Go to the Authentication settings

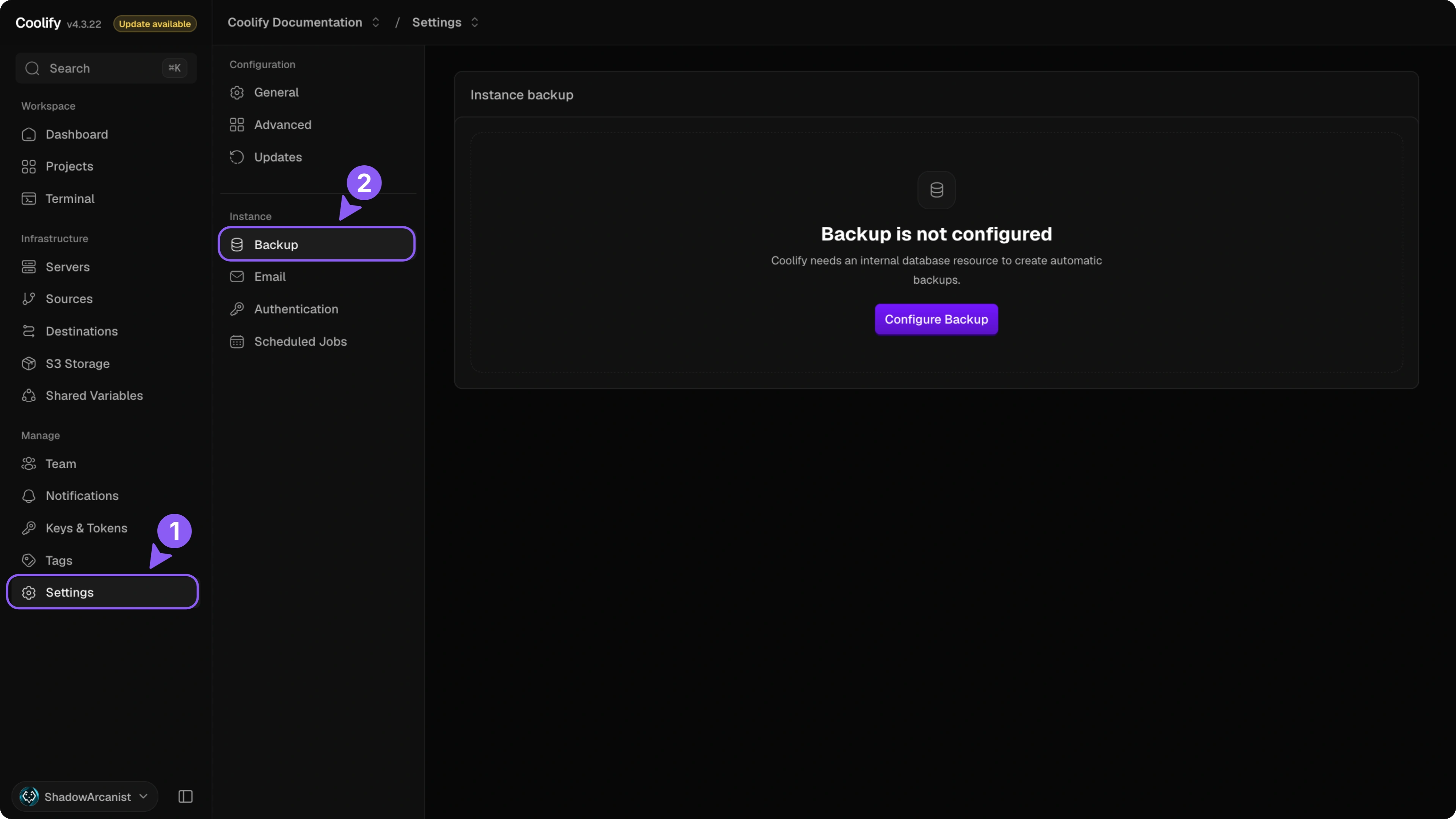tap(317, 309)
